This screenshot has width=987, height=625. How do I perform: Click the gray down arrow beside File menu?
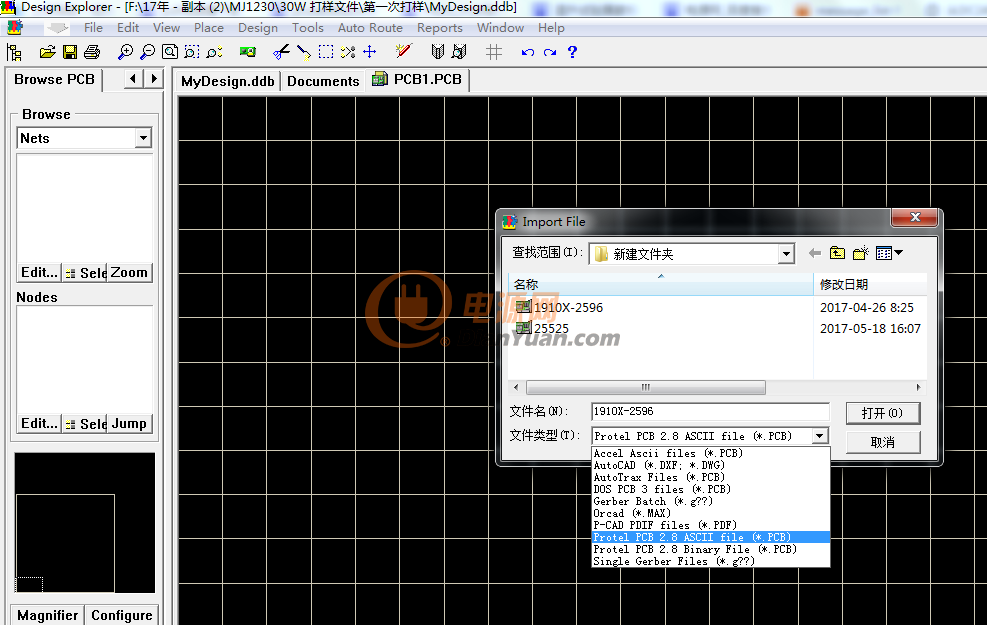coord(57,28)
